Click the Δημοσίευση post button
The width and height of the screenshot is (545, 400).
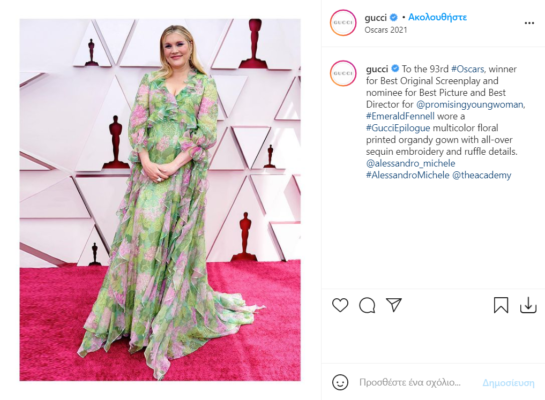509,383
